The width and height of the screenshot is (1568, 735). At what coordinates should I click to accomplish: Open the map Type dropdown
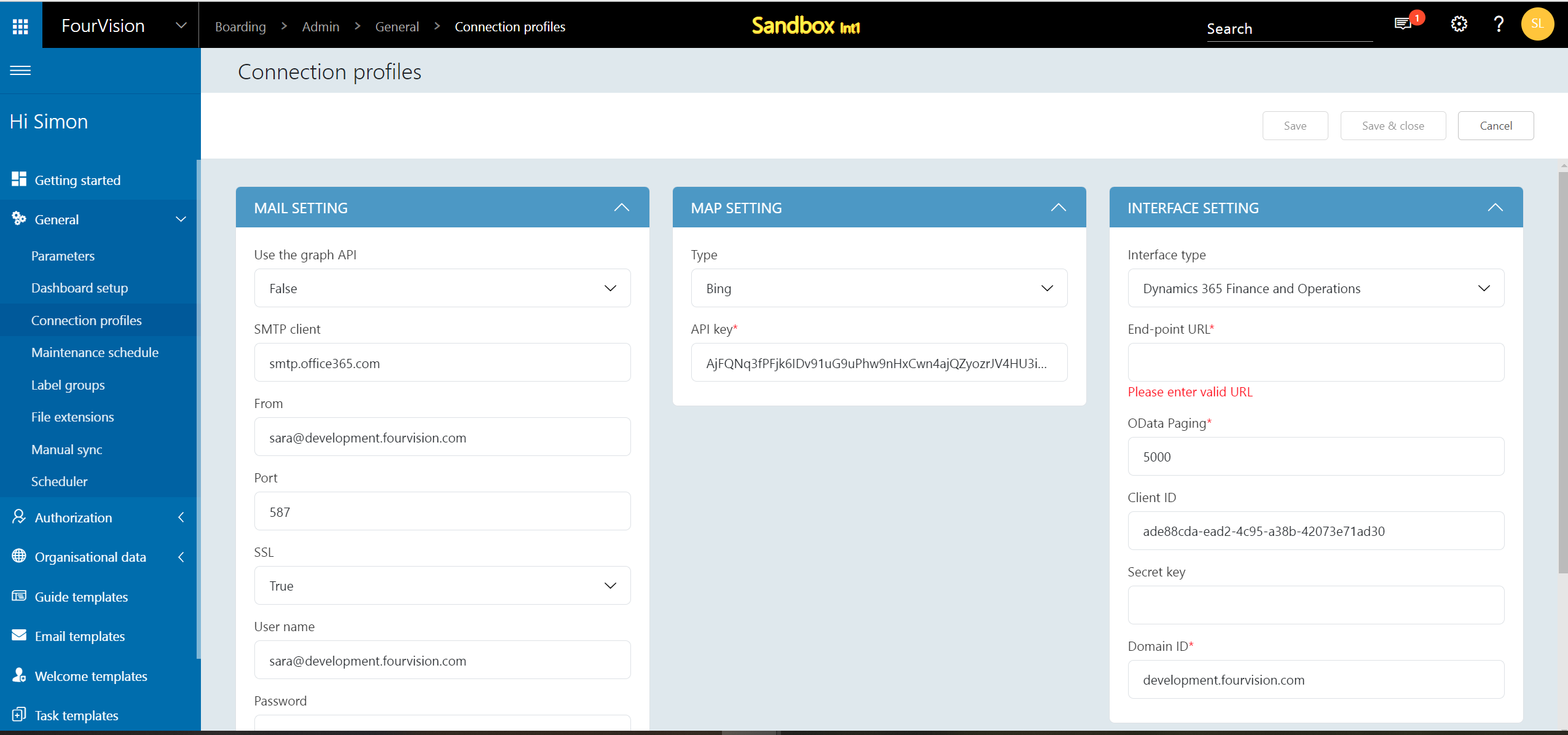(x=879, y=288)
